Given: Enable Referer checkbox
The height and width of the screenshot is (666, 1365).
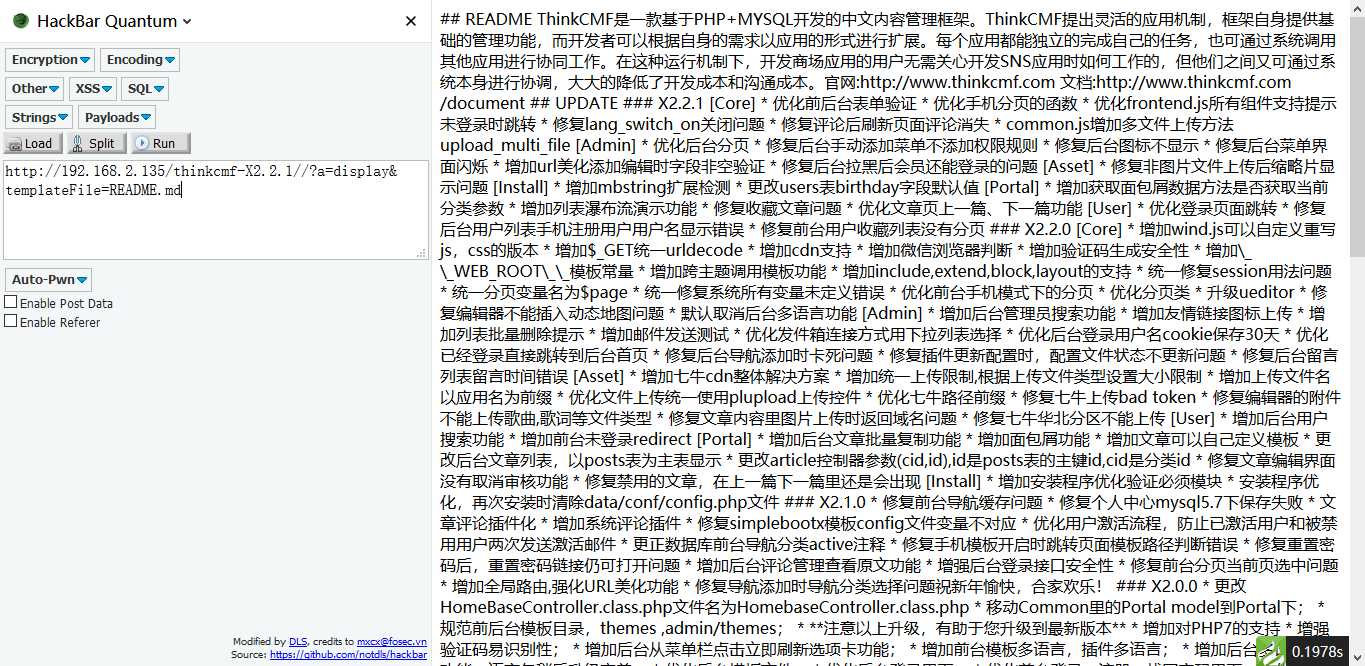Looking at the screenshot, I should [11, 321].
